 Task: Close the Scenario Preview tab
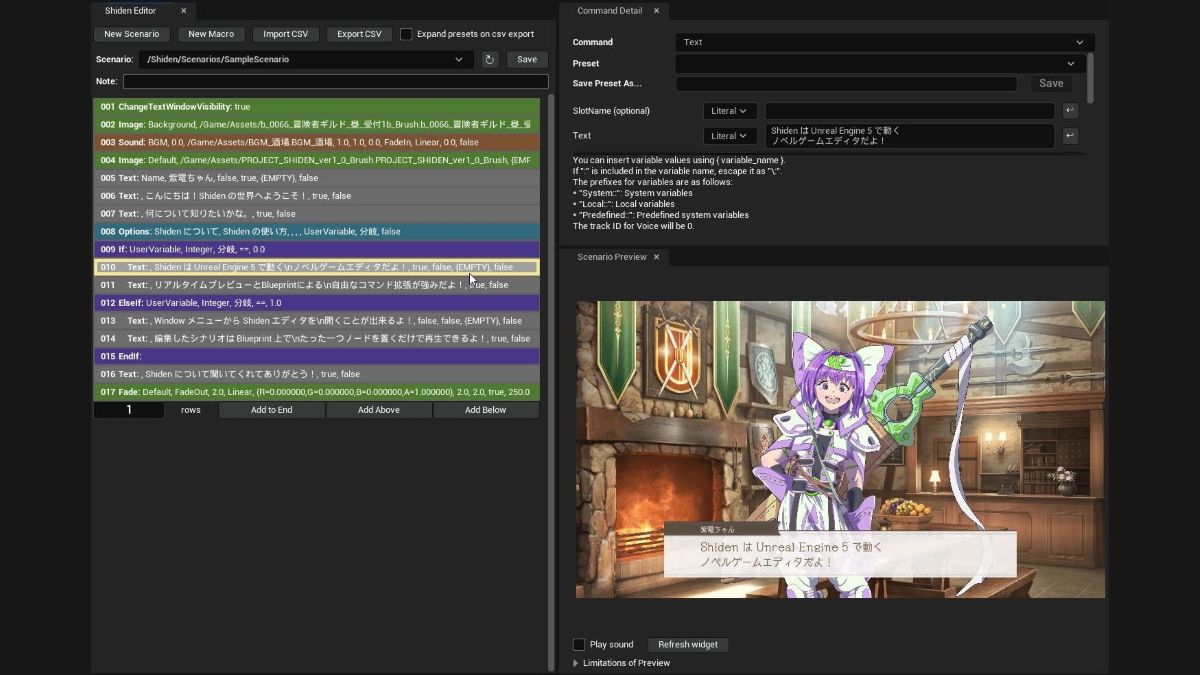[656, 257]
